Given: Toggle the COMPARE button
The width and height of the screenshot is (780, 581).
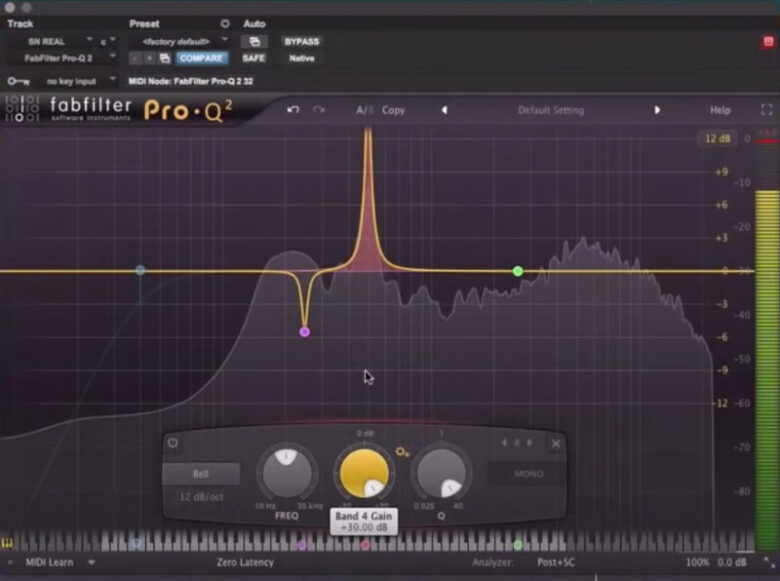Looking at the screenshot, I should point(201,58).
